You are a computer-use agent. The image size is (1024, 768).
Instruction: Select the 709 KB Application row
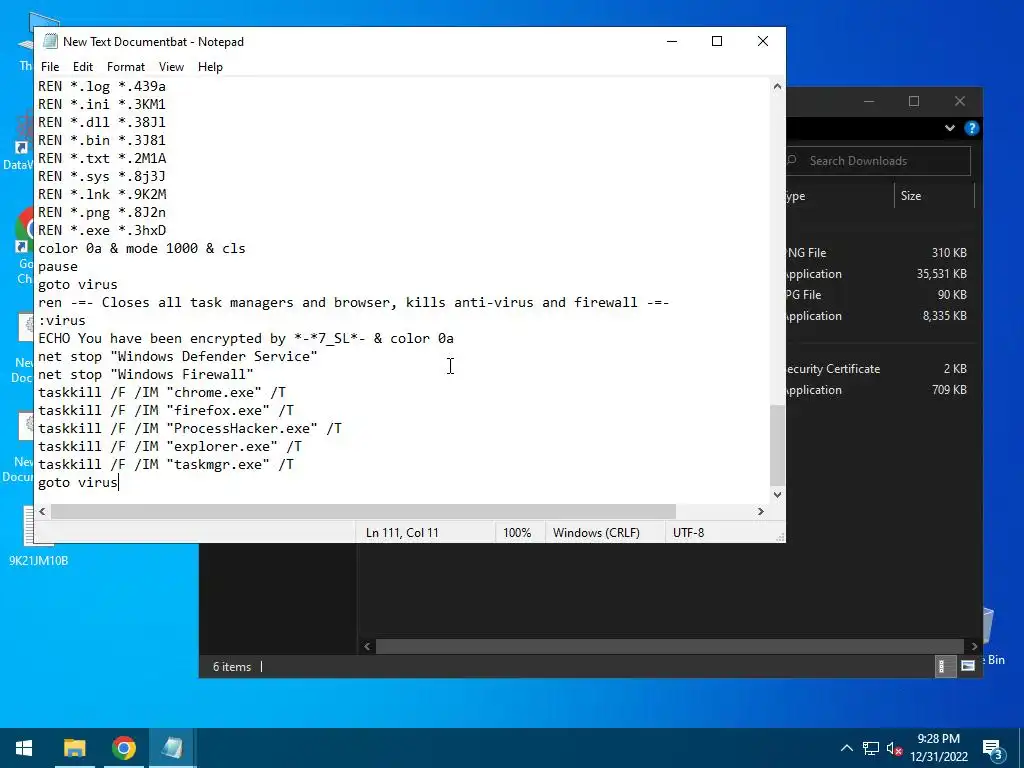point(882,390)
